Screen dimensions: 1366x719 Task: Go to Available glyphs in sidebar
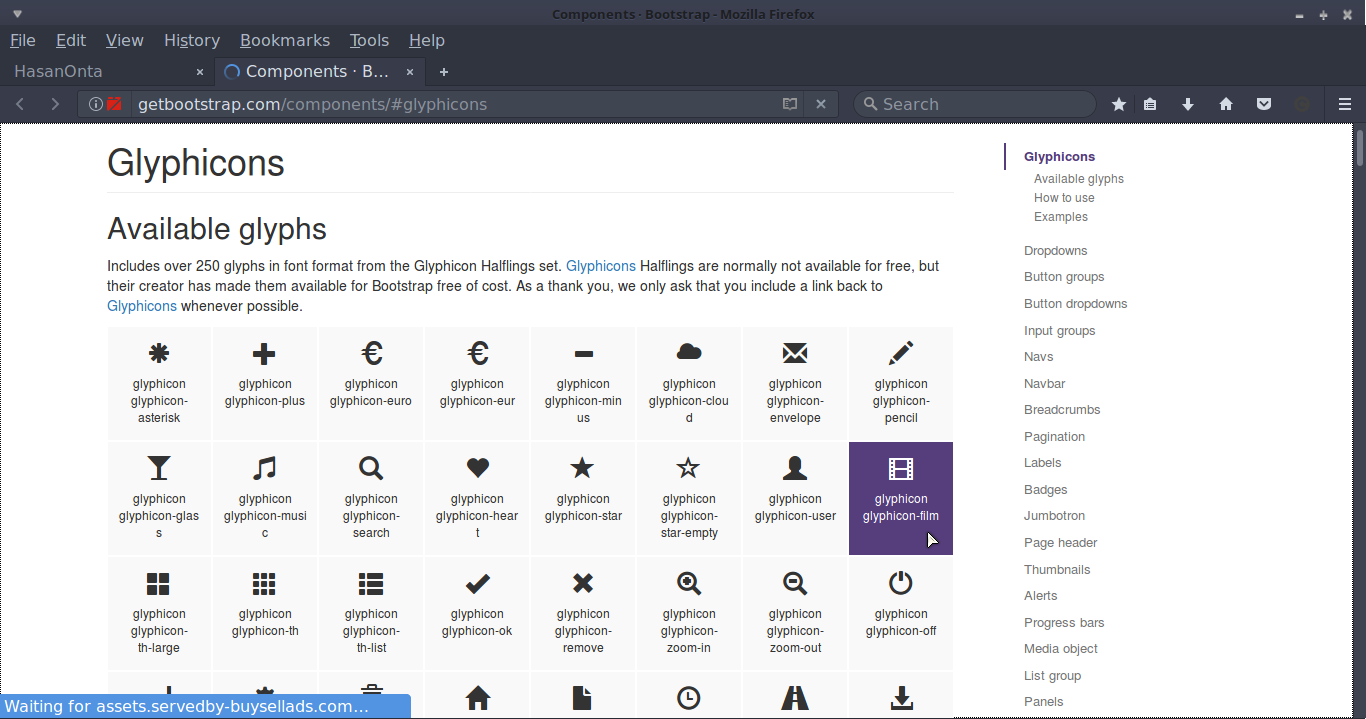click(x=1079, y=179)
